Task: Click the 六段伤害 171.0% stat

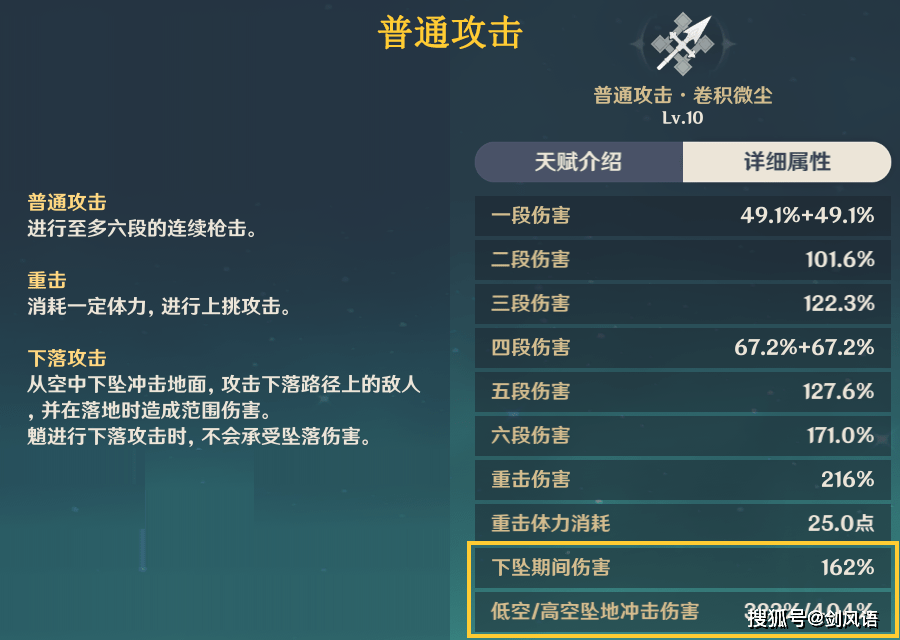Action: tap(682, 436)
